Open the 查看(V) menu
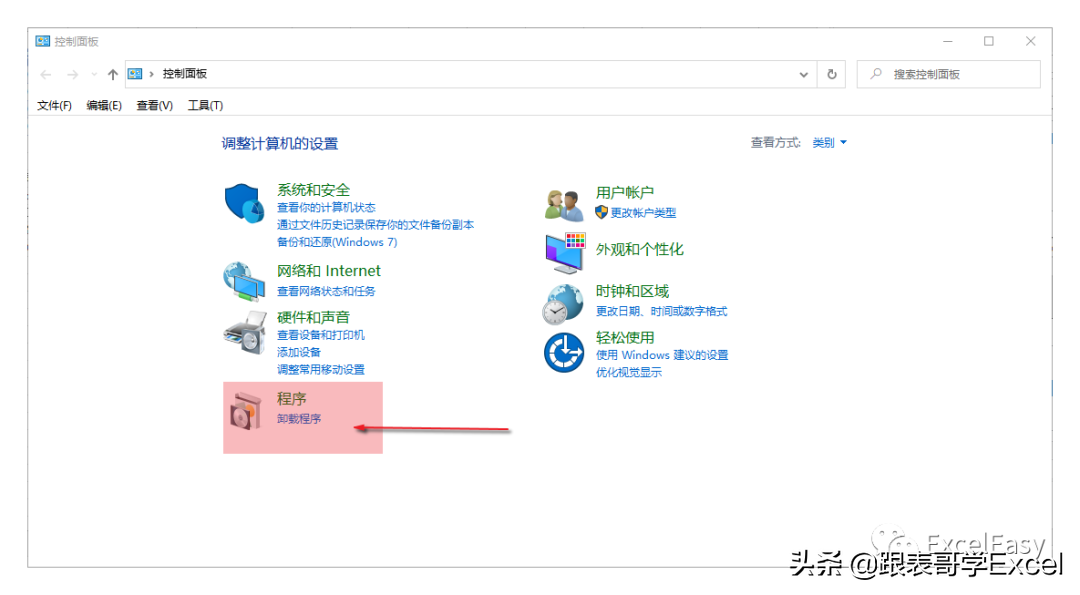1080x595 pixels. (x=154, y=105)
